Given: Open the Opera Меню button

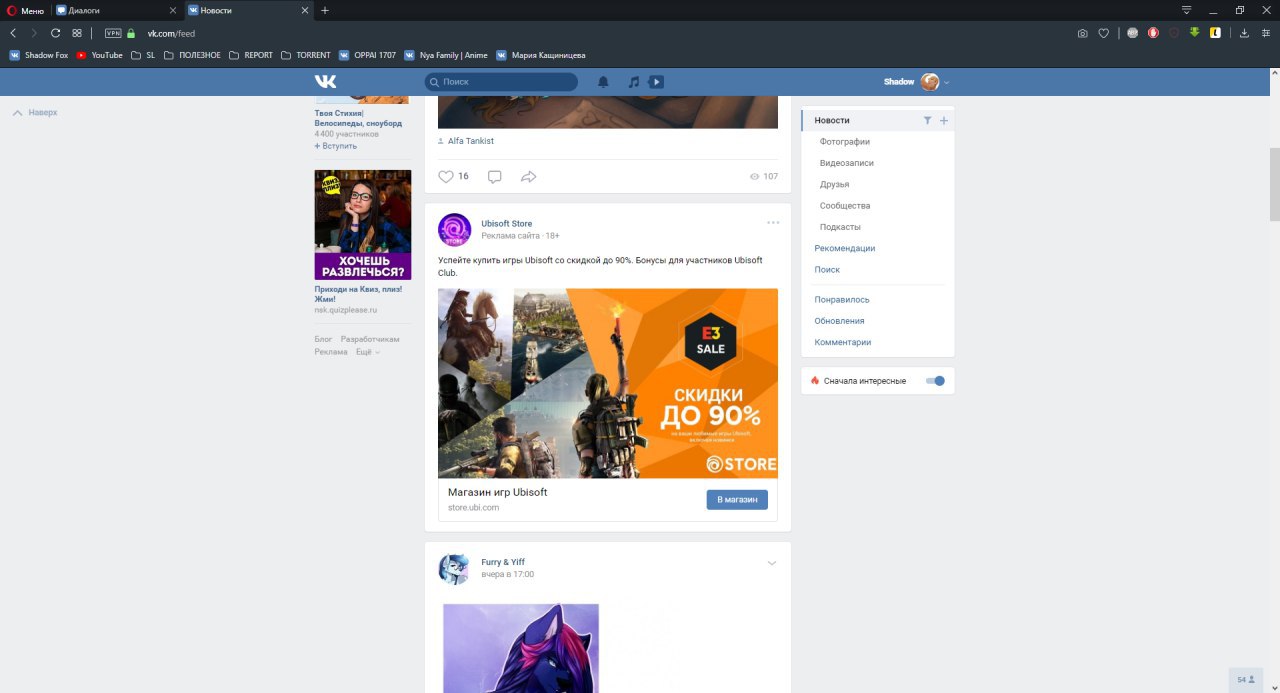Looking at the screenshot, I should (25, 10).
